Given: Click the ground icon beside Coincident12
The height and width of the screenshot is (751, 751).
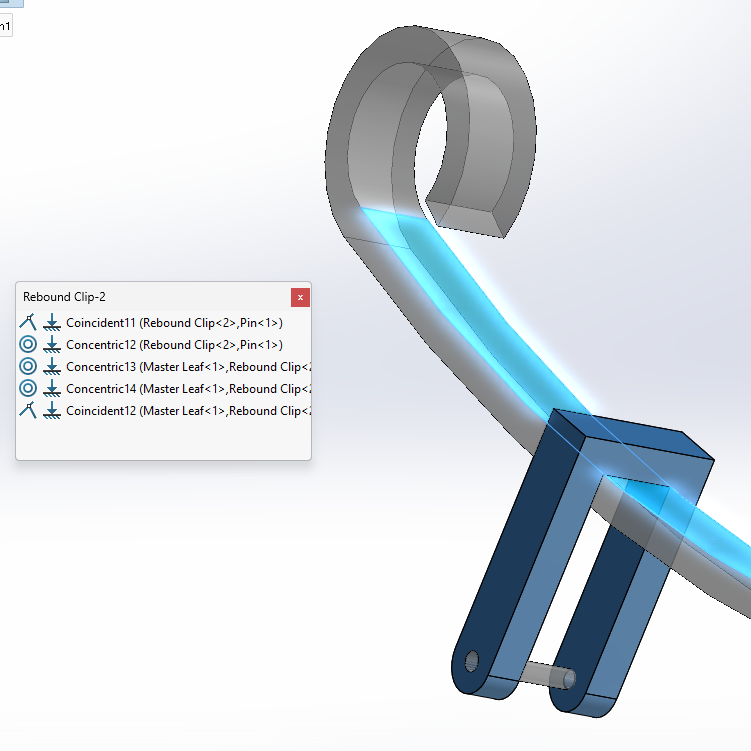Looking at the screenshot, I should tap(52, 410).
